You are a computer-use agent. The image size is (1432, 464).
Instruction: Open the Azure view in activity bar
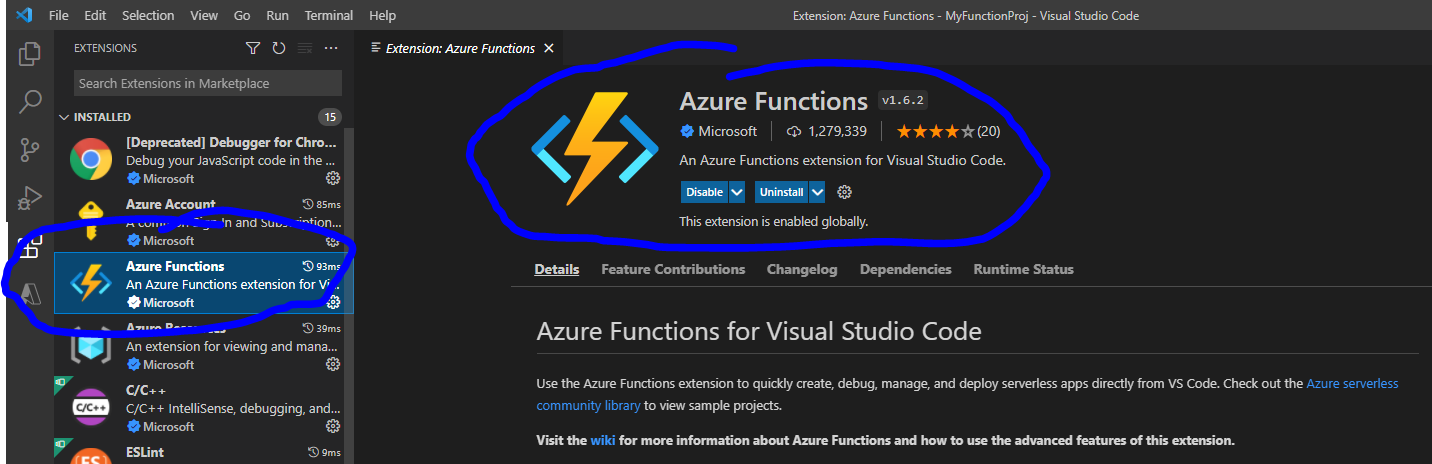pos(30,293)
